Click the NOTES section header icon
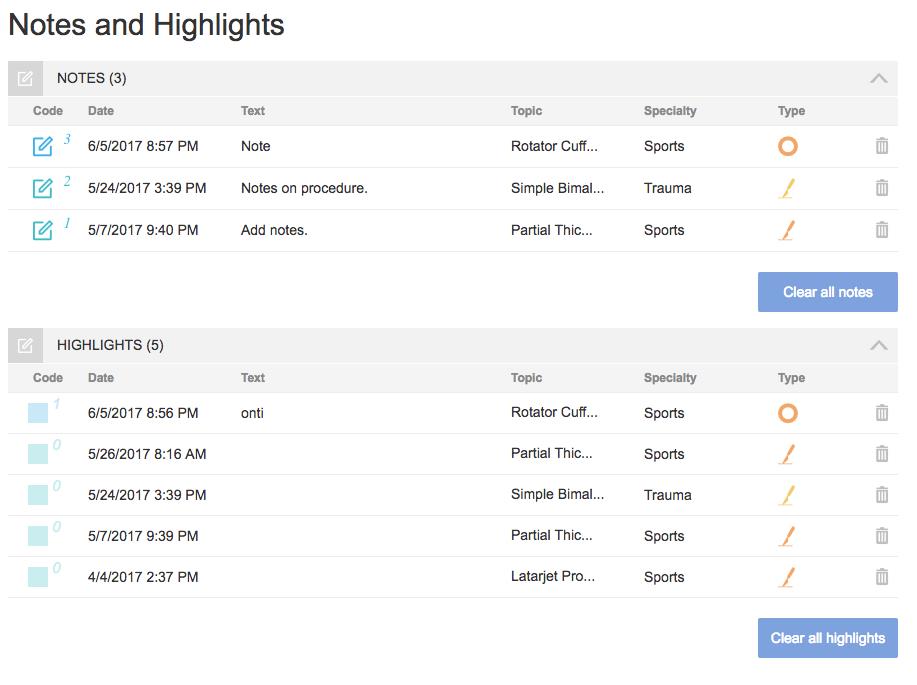This screenshot has height=685, width=917. [25, 78]
